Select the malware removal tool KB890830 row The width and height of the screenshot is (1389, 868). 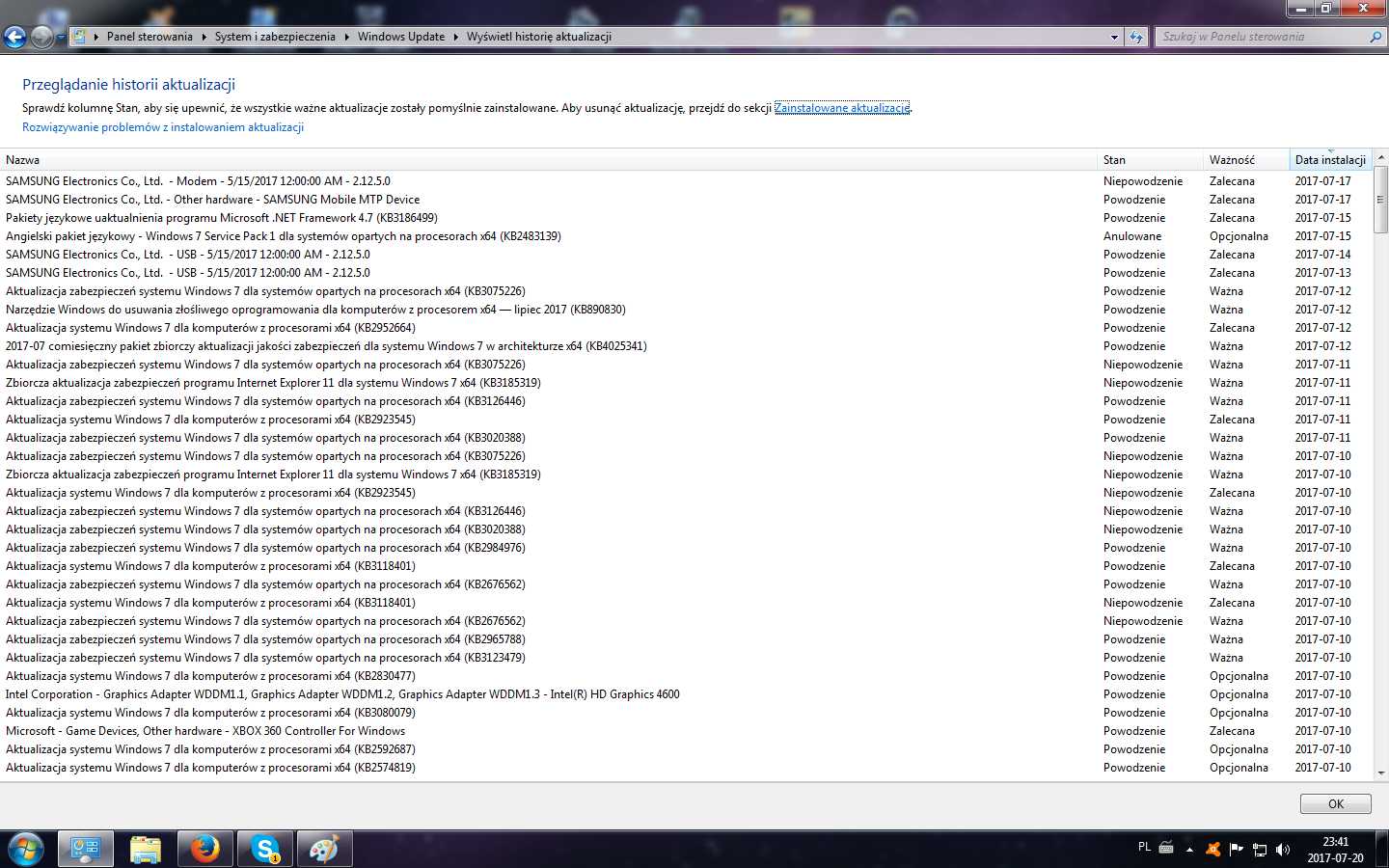686,310
